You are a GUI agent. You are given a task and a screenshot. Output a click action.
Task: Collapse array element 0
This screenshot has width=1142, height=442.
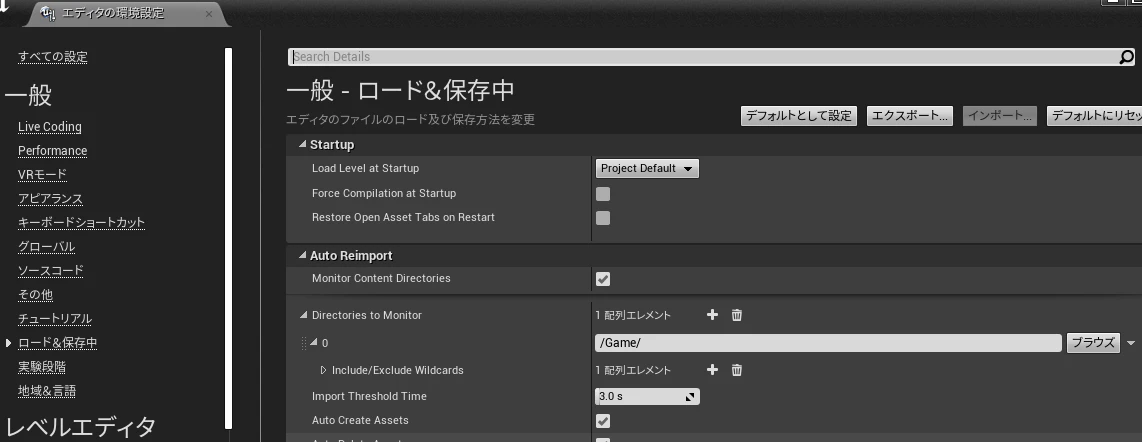tap(314, 342)
